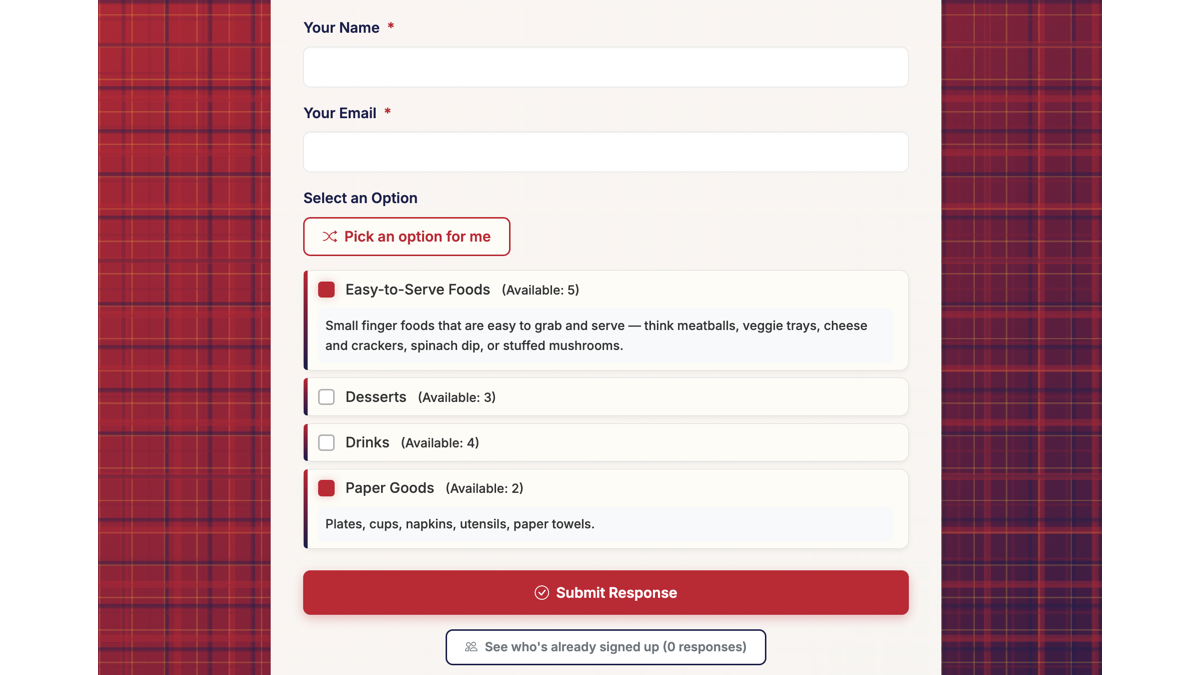Click the checkmark icon inside Submit Response

[541, 592]
